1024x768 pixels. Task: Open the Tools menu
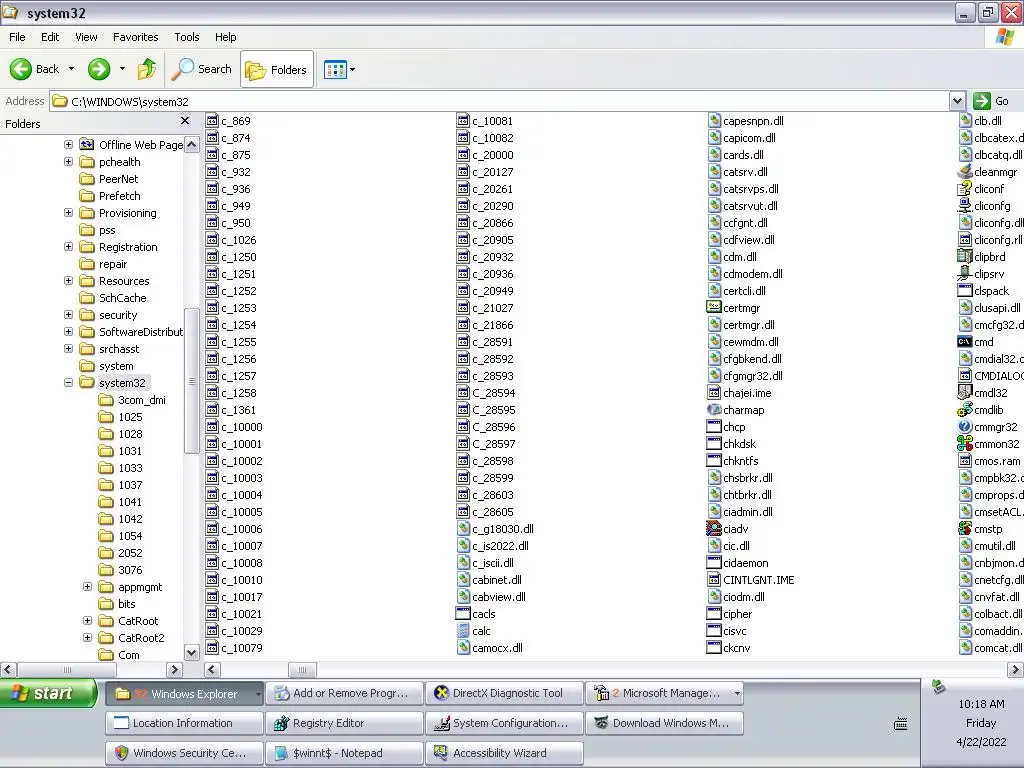point(187,37)
